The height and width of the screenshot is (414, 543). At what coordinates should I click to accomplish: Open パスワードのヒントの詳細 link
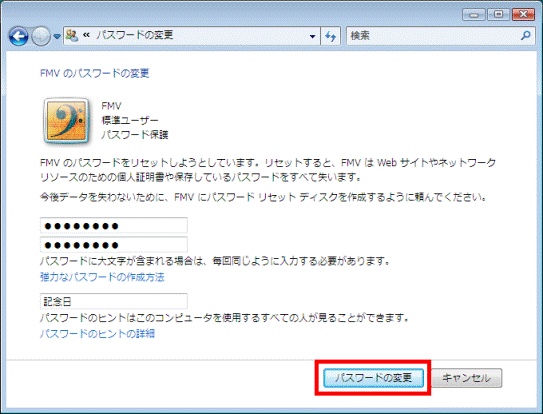tap(97, 334)
